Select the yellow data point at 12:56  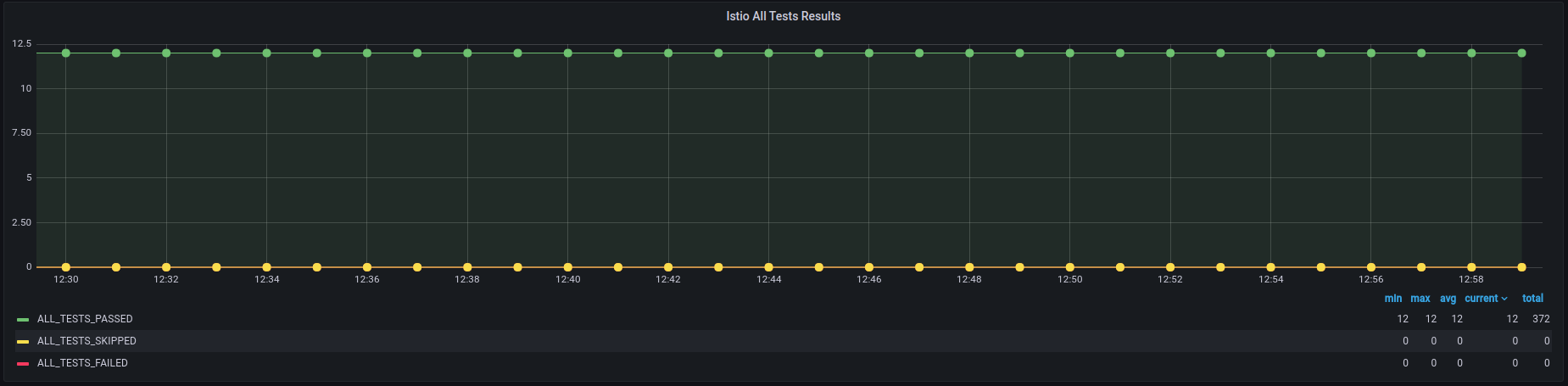tap(1371, 267)
